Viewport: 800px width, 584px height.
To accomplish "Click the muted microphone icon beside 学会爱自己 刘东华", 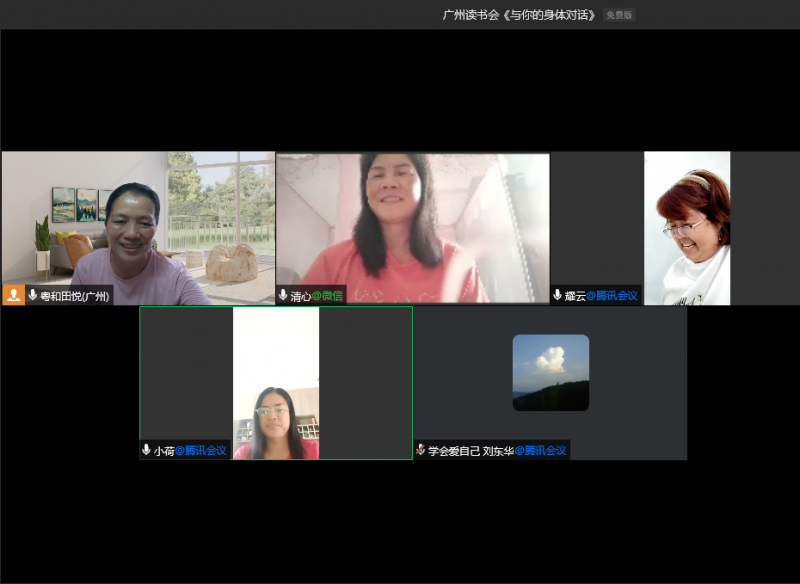I will [421, 451].
